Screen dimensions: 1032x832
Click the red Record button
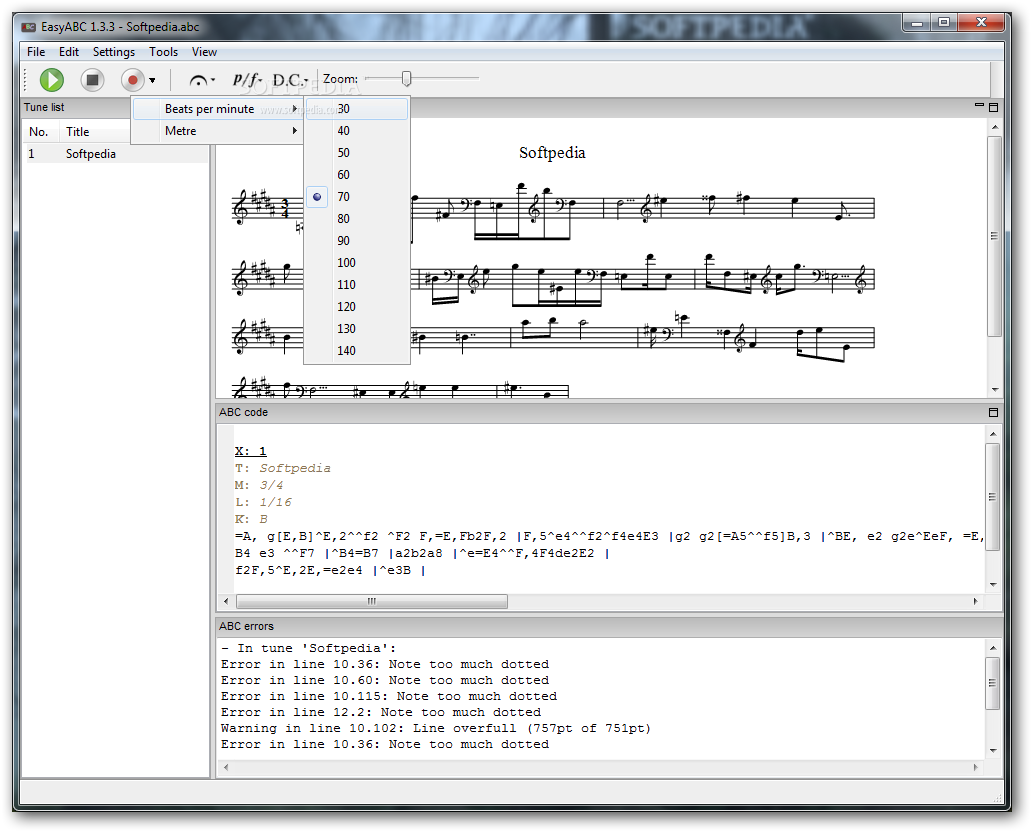tap(132, 80)
